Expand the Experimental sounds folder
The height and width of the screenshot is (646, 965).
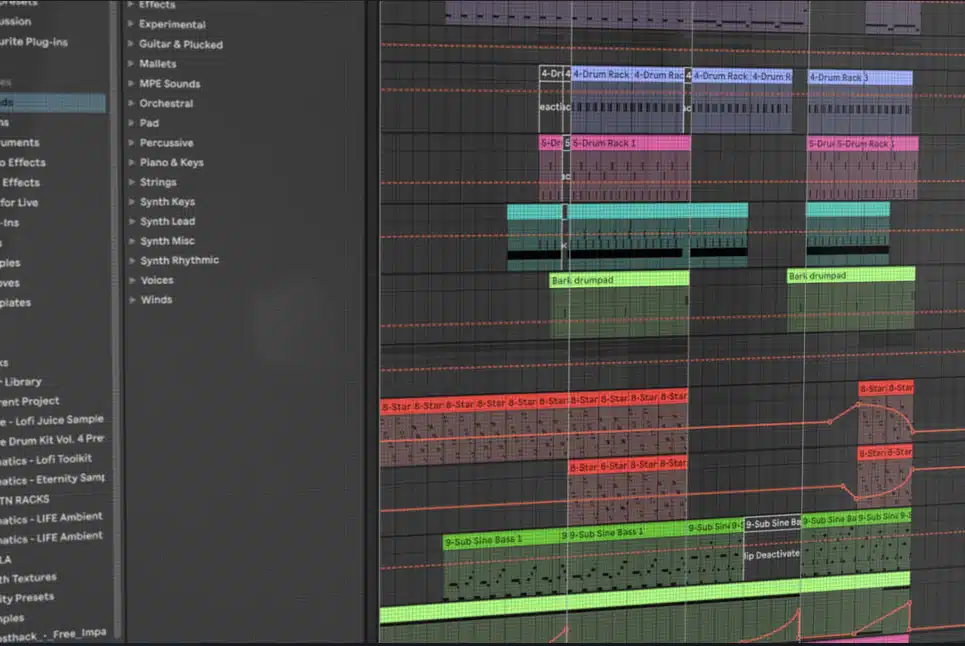130,24
